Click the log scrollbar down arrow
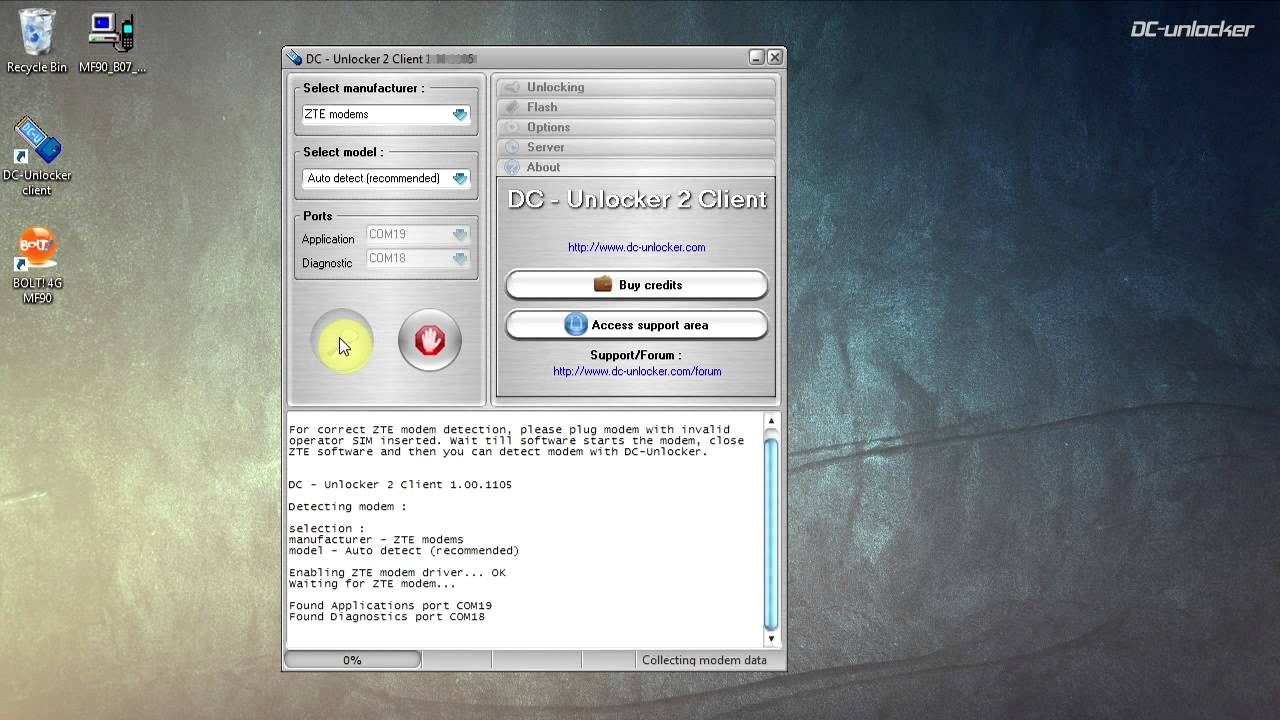This screenshot has height=720, width=1280. click(x=770, y=638)
